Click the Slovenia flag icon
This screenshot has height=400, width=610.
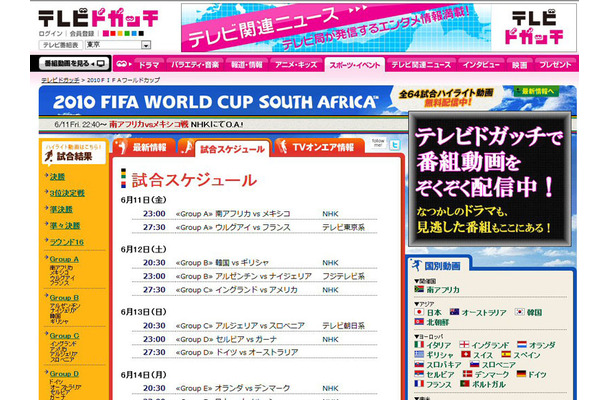[x=474, y=365]
